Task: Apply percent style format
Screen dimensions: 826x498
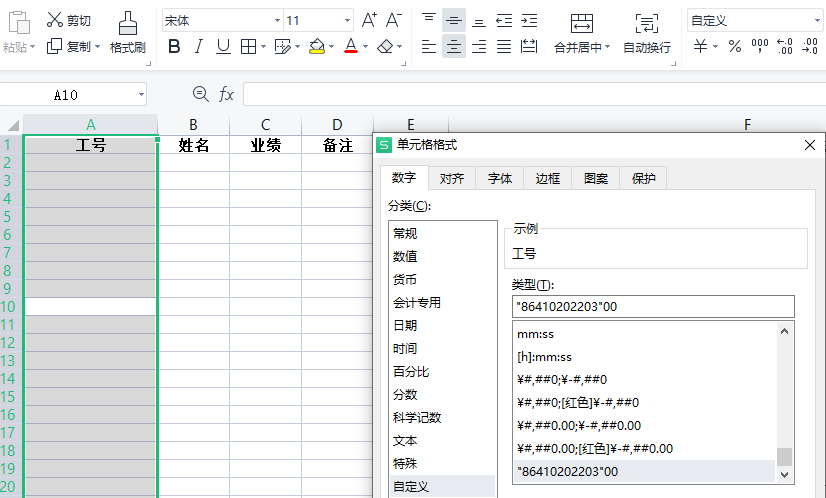Action: 735,46
